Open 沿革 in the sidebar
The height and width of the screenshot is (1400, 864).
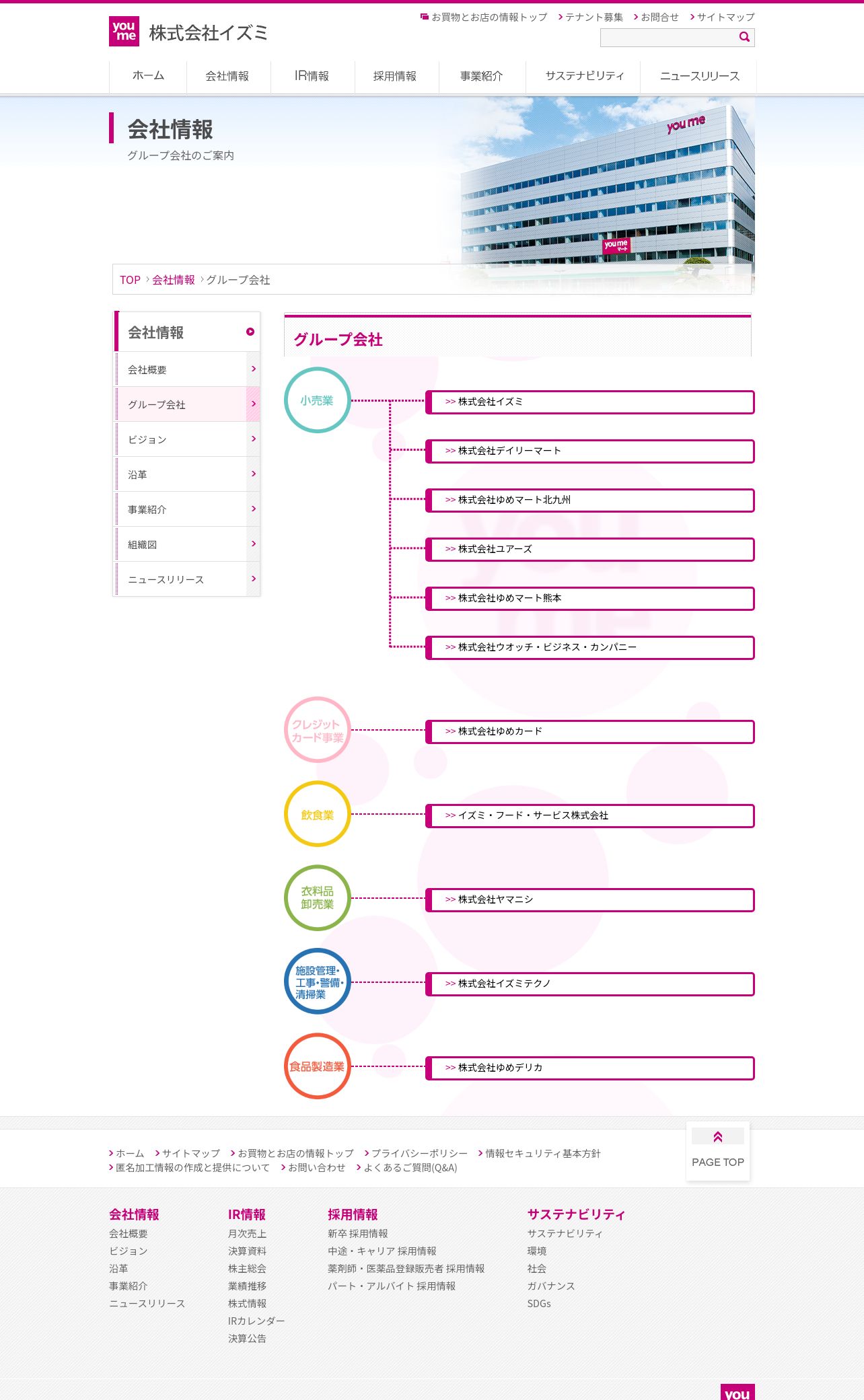[x=188, y=474]
